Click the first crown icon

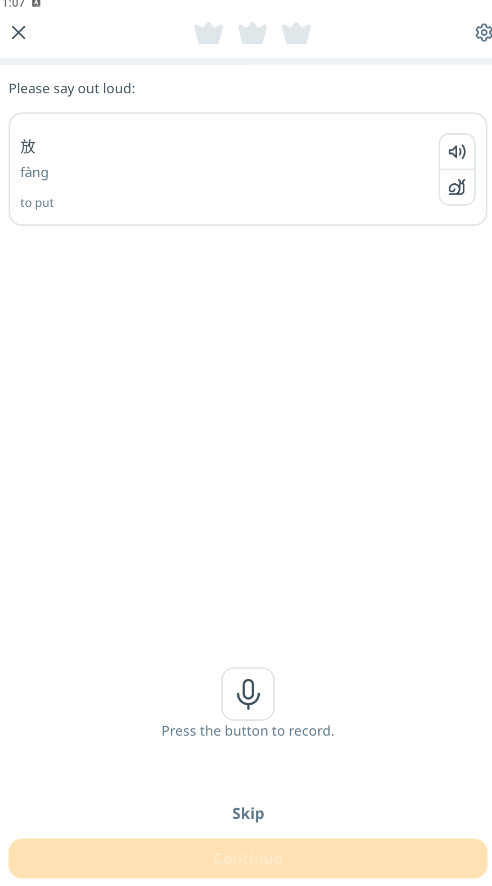tap(208, 33)
